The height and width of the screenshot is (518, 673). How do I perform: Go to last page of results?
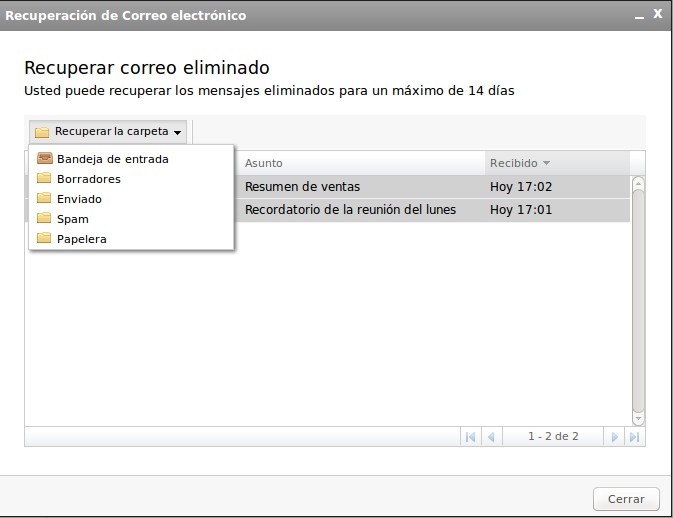tap(635, 437)
